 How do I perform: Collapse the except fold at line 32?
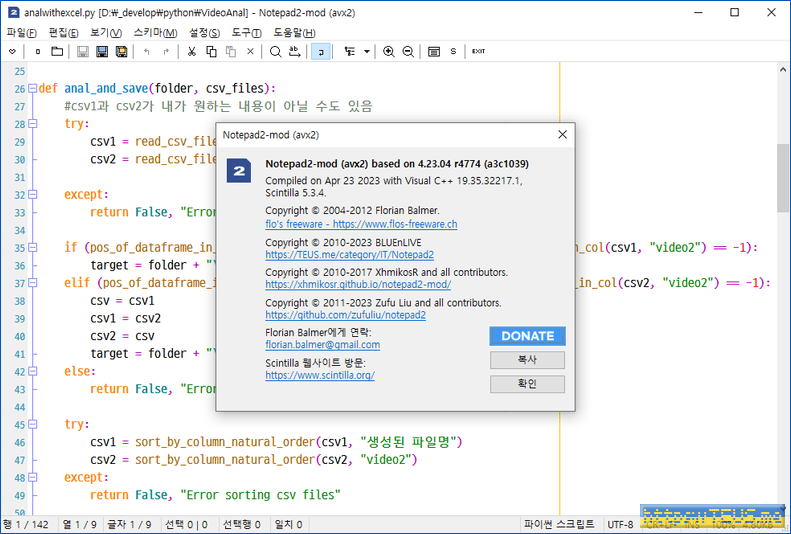click(33, 194)
